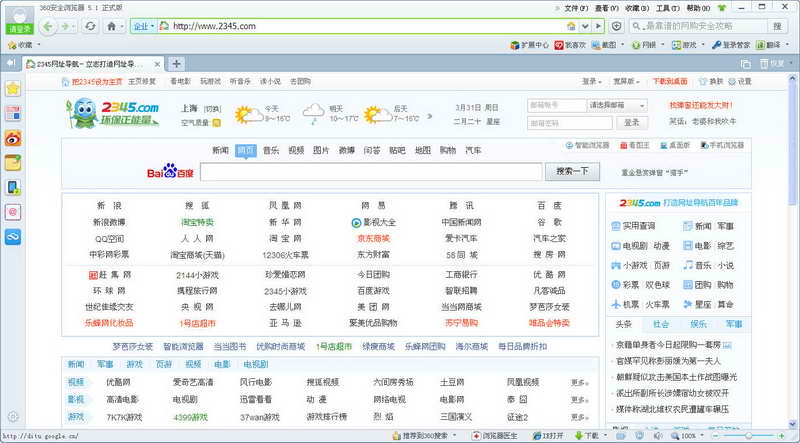Open the 京东商城 link
Viewport: 800px width, 443px height.
pyautogui.click(x=373, y=238)
